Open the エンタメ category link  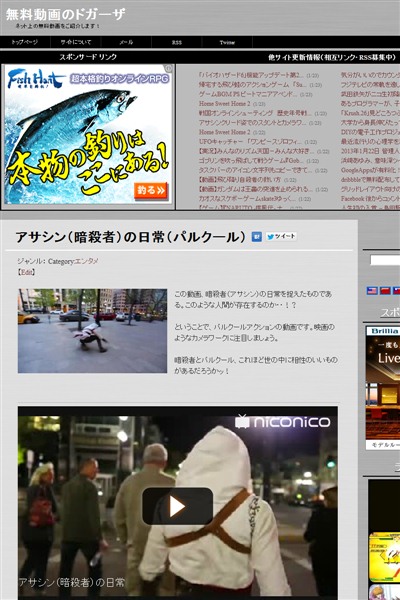[x=87, y=261]
